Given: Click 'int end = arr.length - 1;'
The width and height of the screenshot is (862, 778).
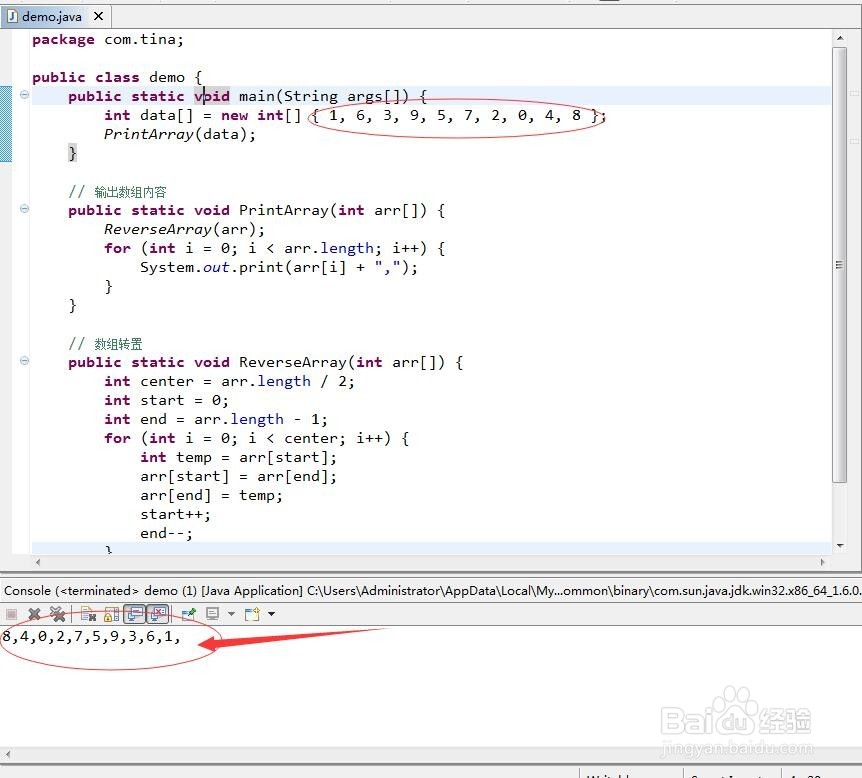Looking at the screenshot, I should (x=216, y=420).
